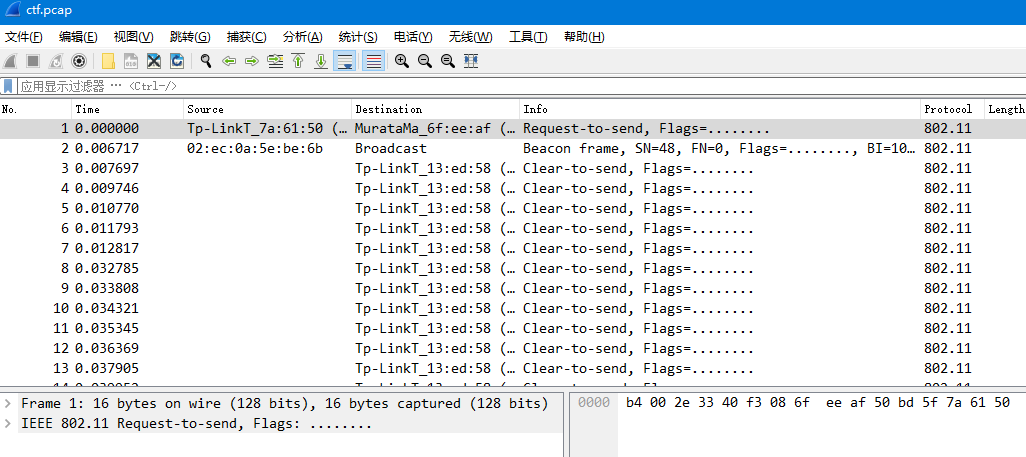Viewport: 1026px width, 457px height.
Task: Open the 视图(V) menu
Action: [x=133, y=37]
